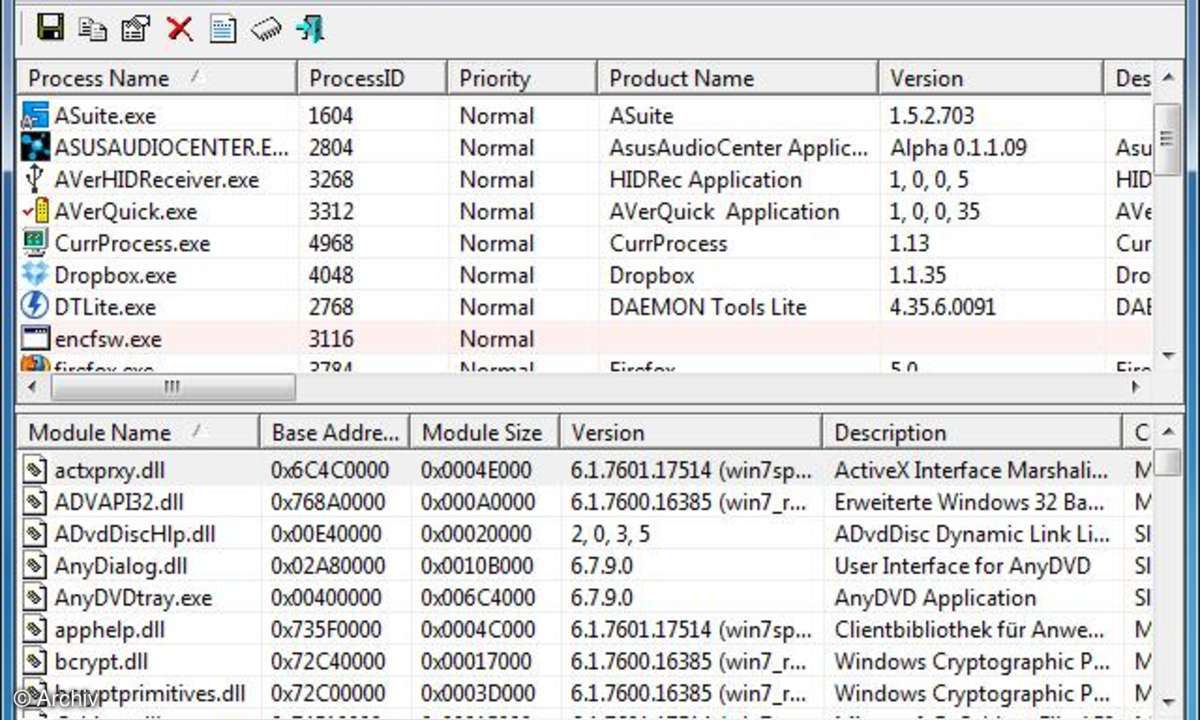This screenshot has width=1200, height=720.
Task: Click process ID cell 4968
Action: [x=332, y=244]
